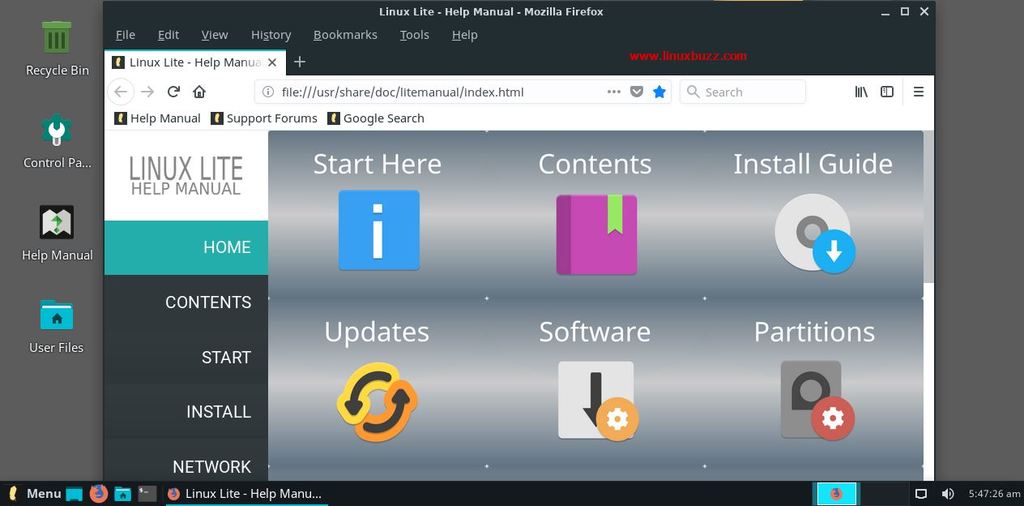Open the File menu
The height and width of the screenshot is (506, 1024).
point(125,35)
